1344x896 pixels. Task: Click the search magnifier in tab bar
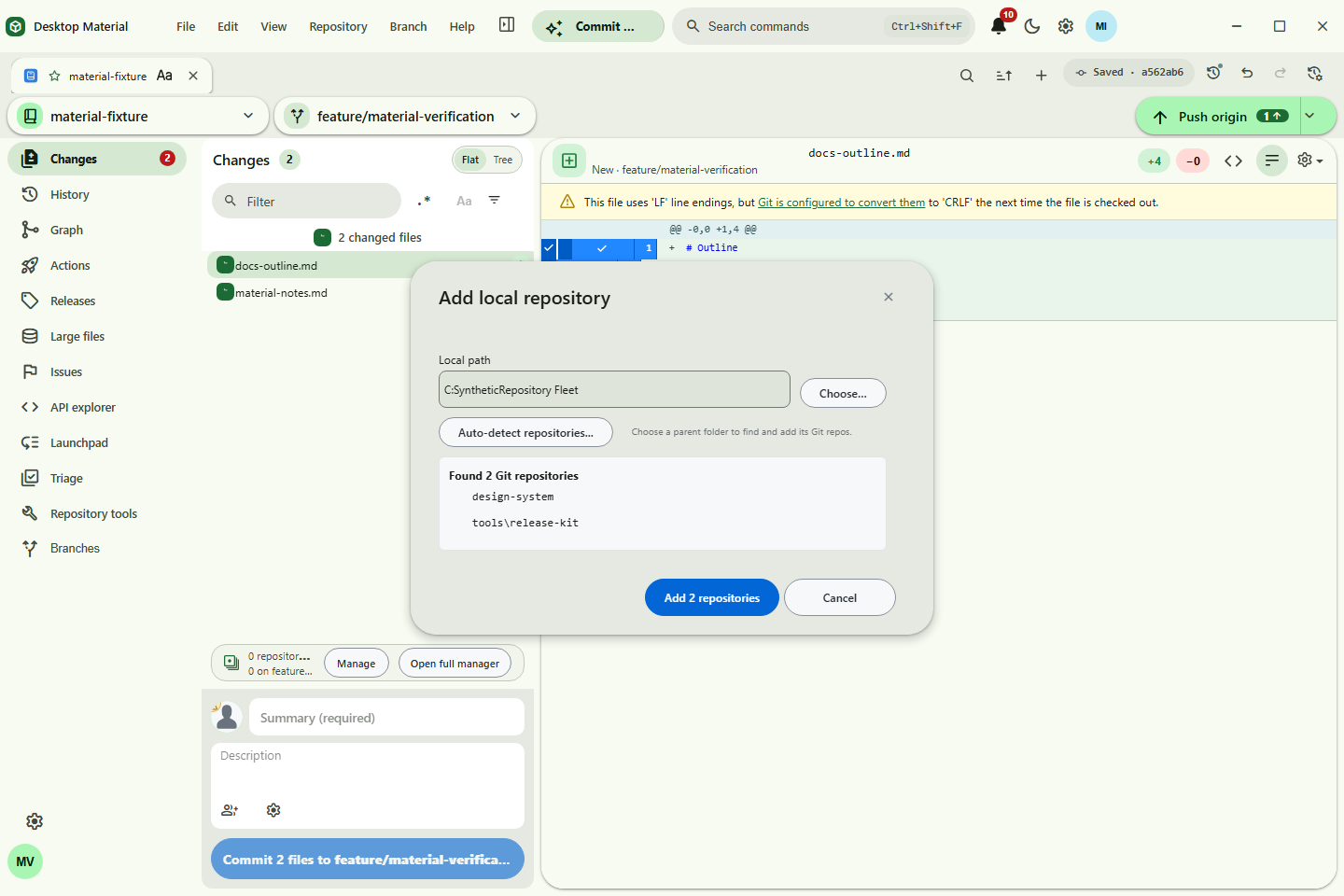coord(967,76)
